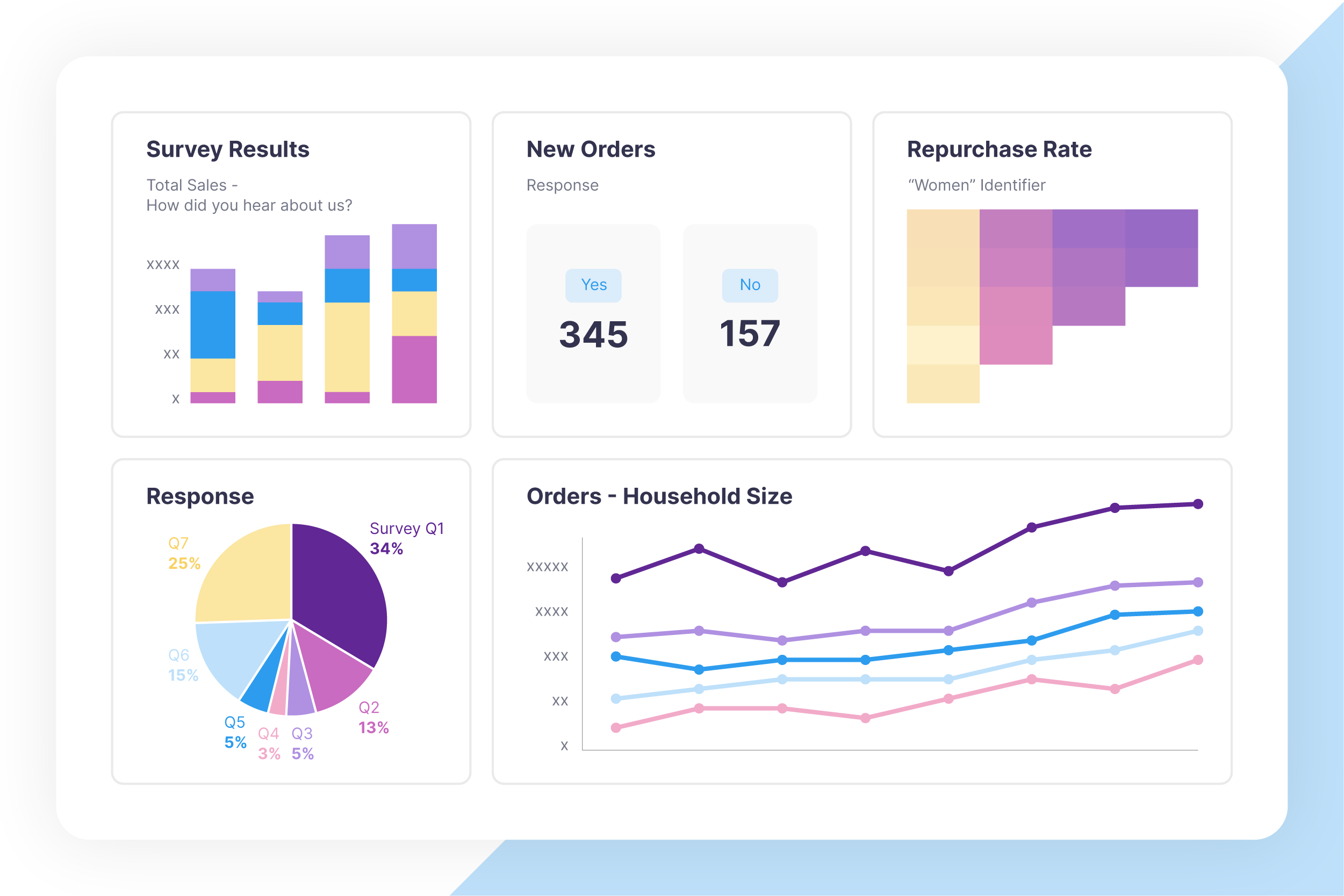Click the last dark purple line point
Image resolution: width=1344 pixels, height=896 pixels.
[1198, 504]
